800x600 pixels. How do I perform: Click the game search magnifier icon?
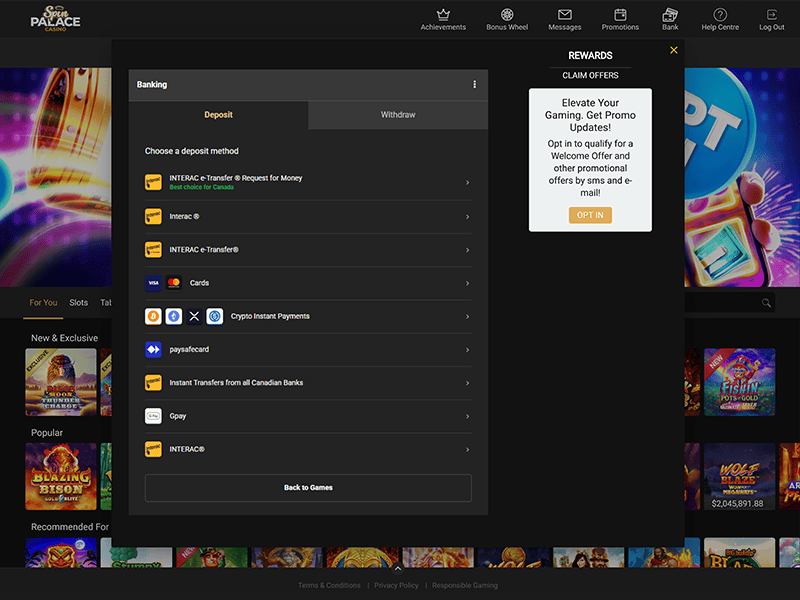(x=766, y=303)
